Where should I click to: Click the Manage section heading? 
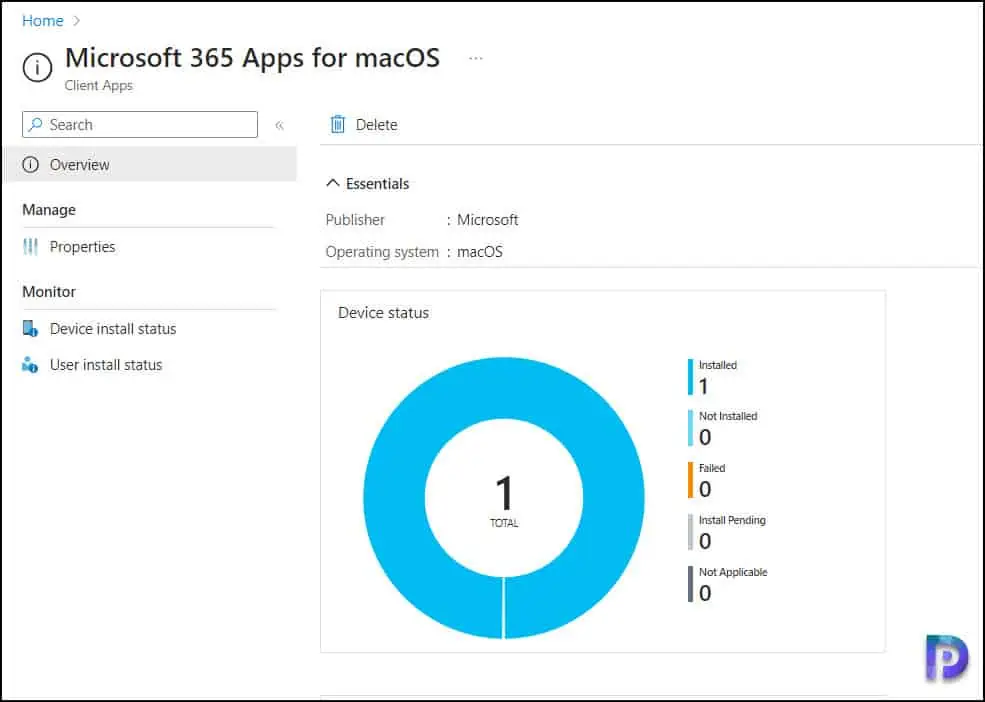click(x=49, y=210)
